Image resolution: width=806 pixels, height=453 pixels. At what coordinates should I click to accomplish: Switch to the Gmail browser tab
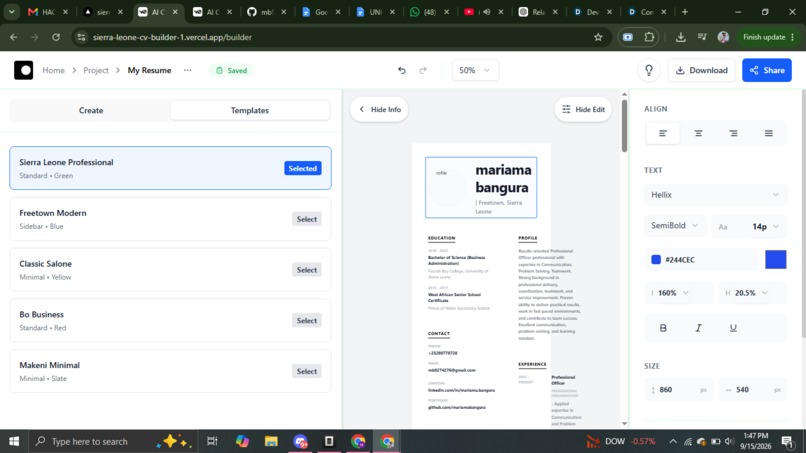47,12
